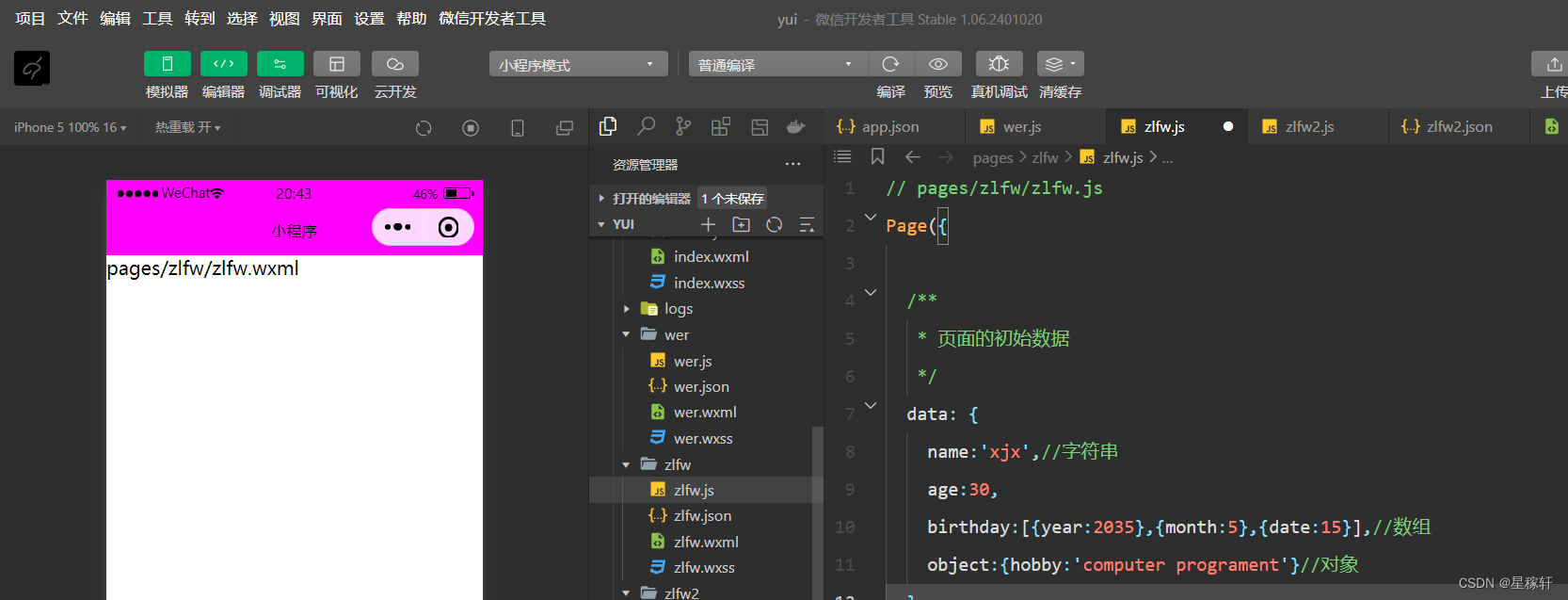The width and height of the screenshot is (1568, 600).
Task: Open the 编辑 menu
Action: pyautogui.click(x=115, y=19)
